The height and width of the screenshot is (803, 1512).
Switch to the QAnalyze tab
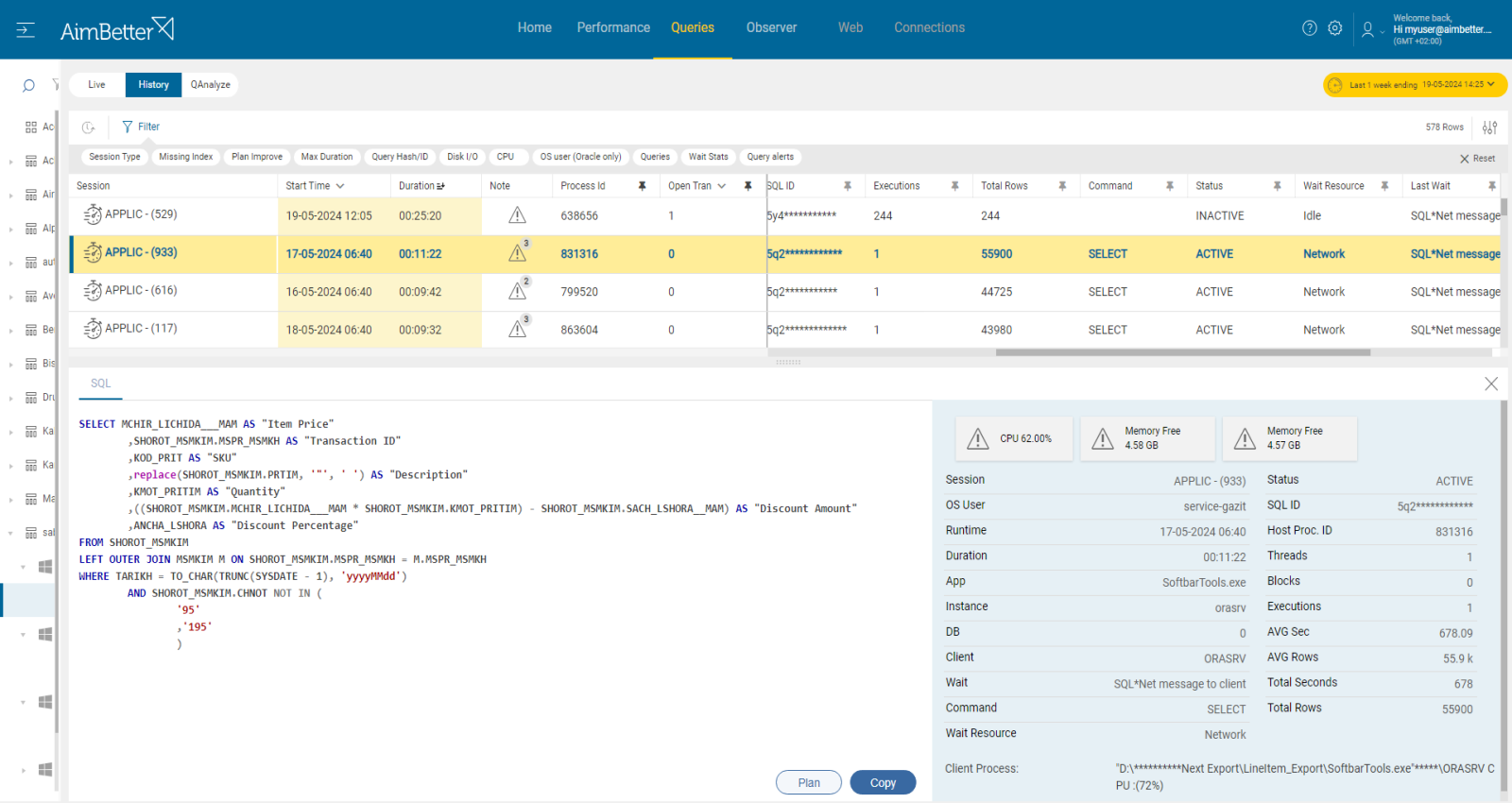tap(211, 85)
